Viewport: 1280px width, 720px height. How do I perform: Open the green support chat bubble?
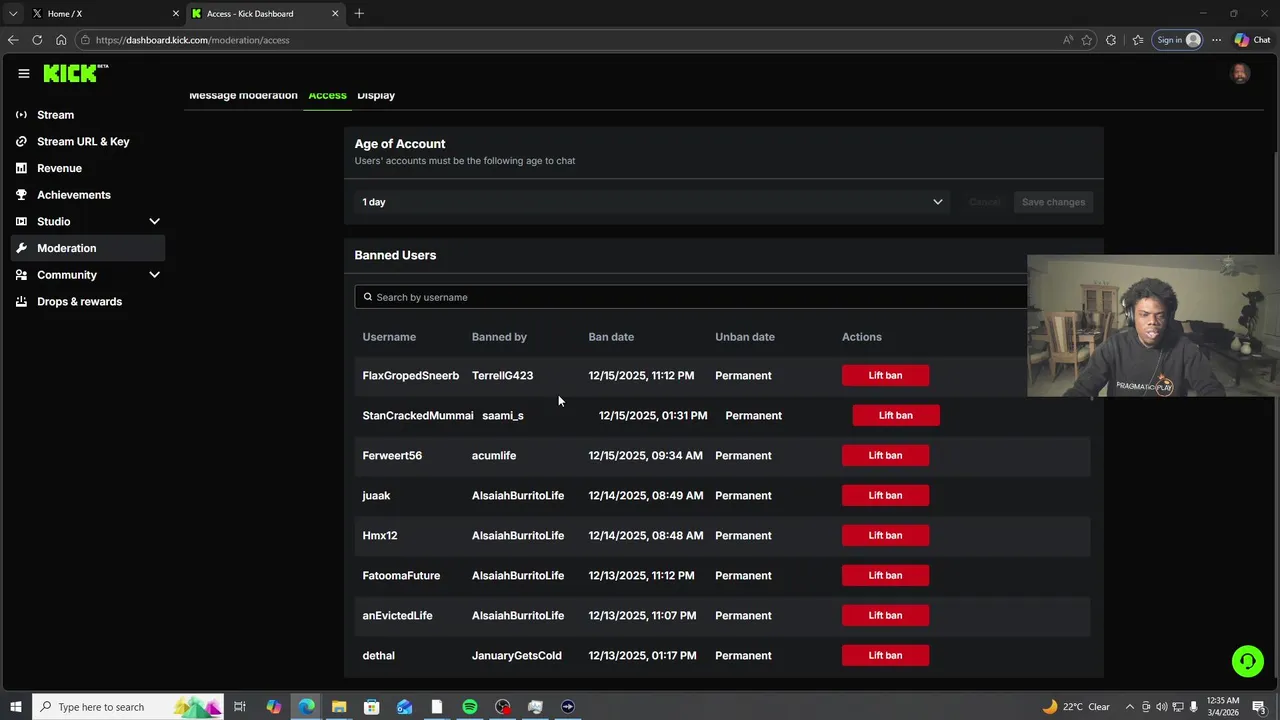(x=1247, y=661)
